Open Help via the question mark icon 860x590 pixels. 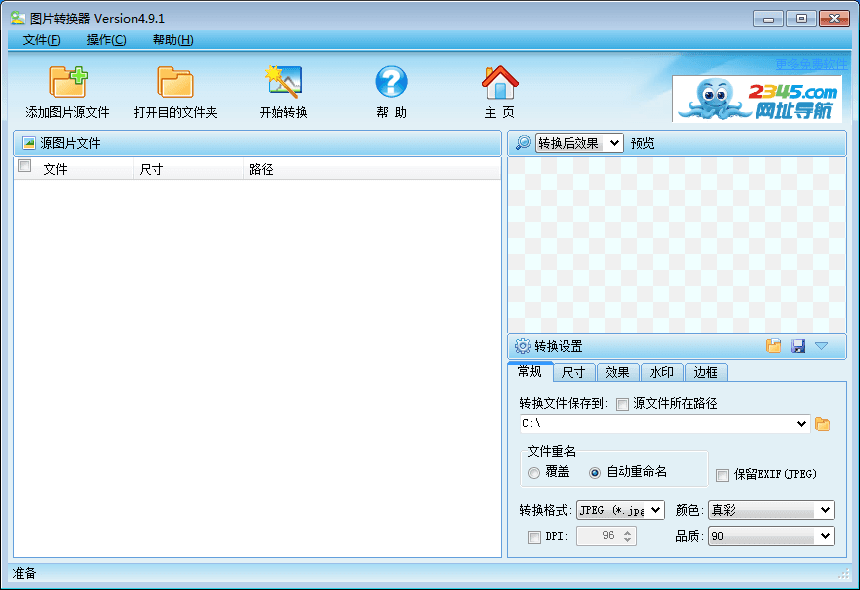(391, 81)
